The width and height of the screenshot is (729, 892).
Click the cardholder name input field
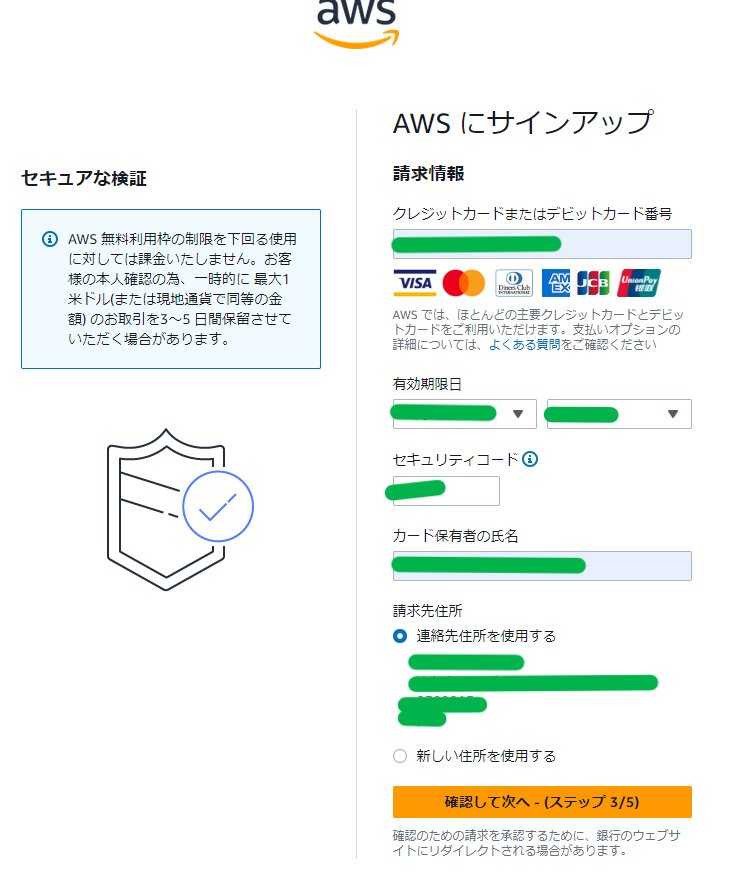542,566
